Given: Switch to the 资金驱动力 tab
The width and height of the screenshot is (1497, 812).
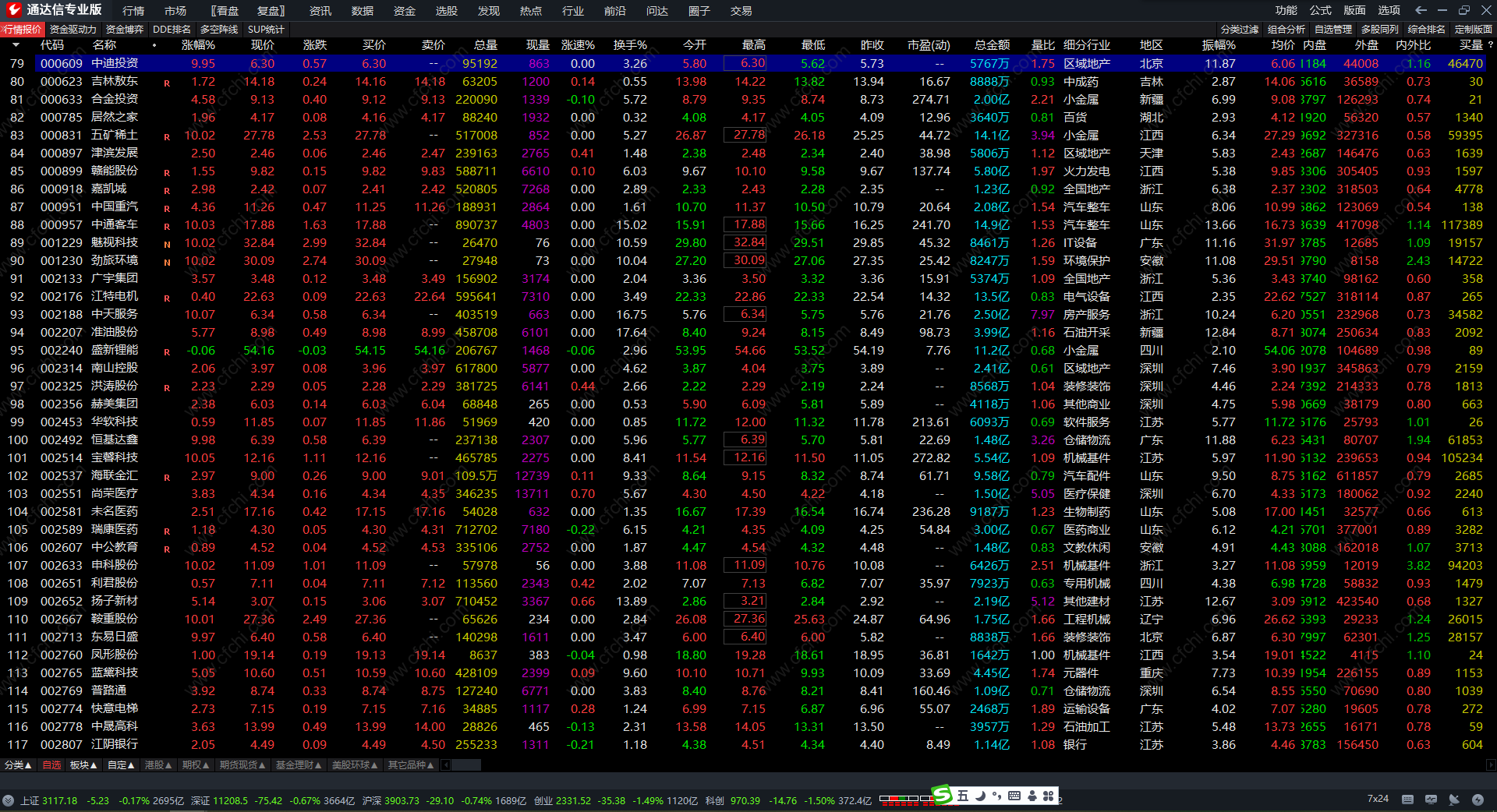Looking at the screenshot, I should click(x=73, y=30).
